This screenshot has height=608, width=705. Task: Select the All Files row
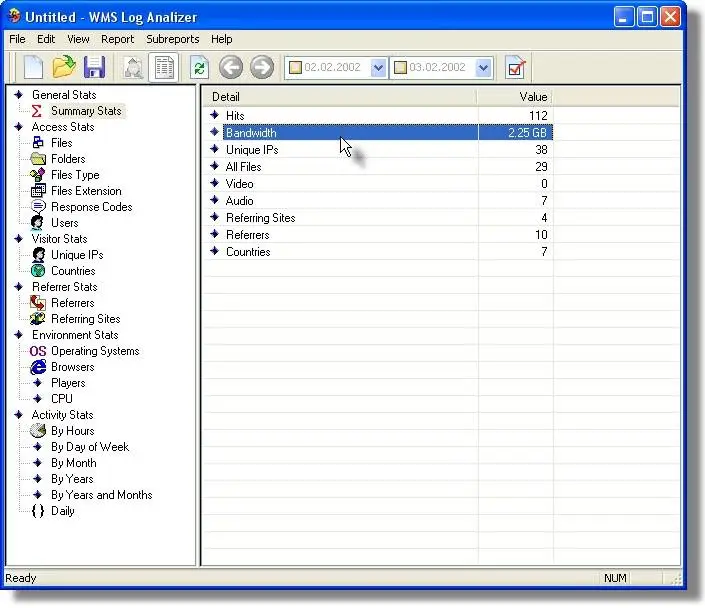click(x=379, y=167)
